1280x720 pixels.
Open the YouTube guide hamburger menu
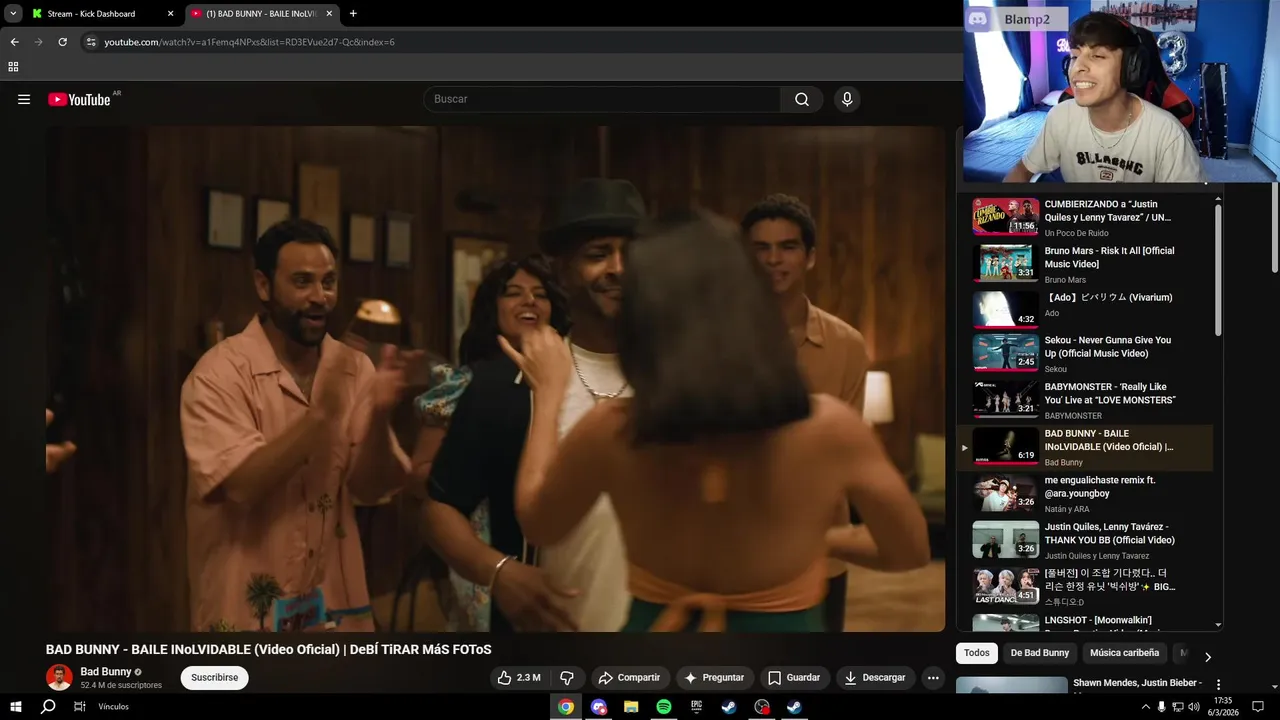24,99
